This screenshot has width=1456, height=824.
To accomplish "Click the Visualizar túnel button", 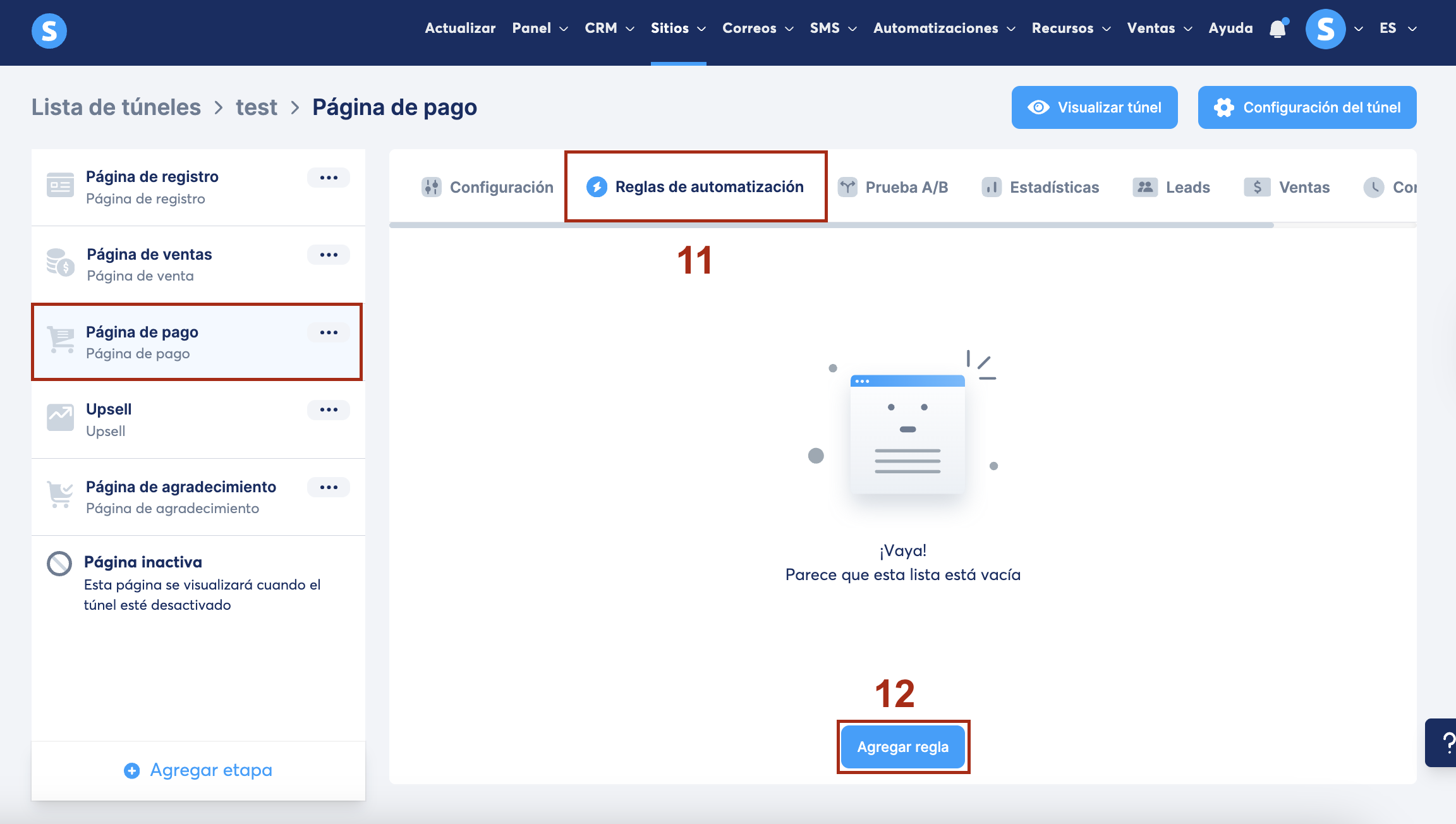I will point(1095,107).
